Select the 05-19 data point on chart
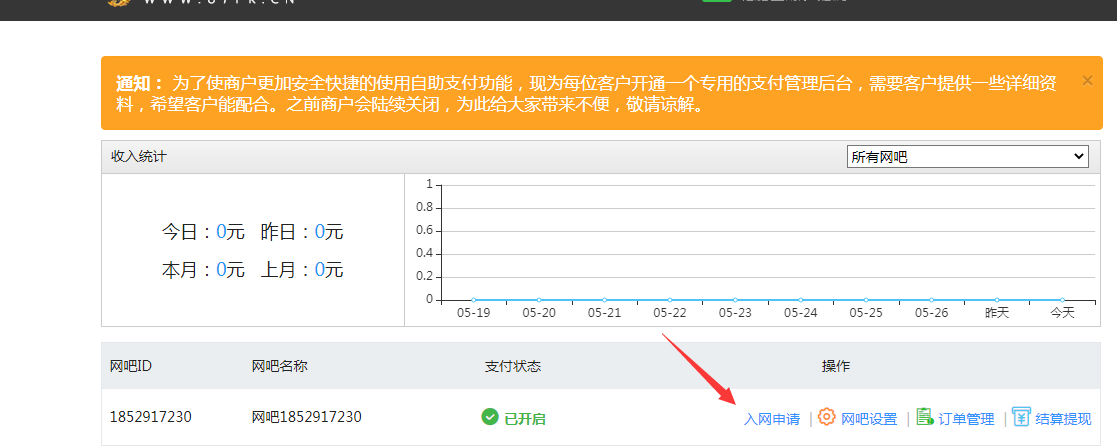The height and width of the screenshot is (446, 1117). point(474,299)
